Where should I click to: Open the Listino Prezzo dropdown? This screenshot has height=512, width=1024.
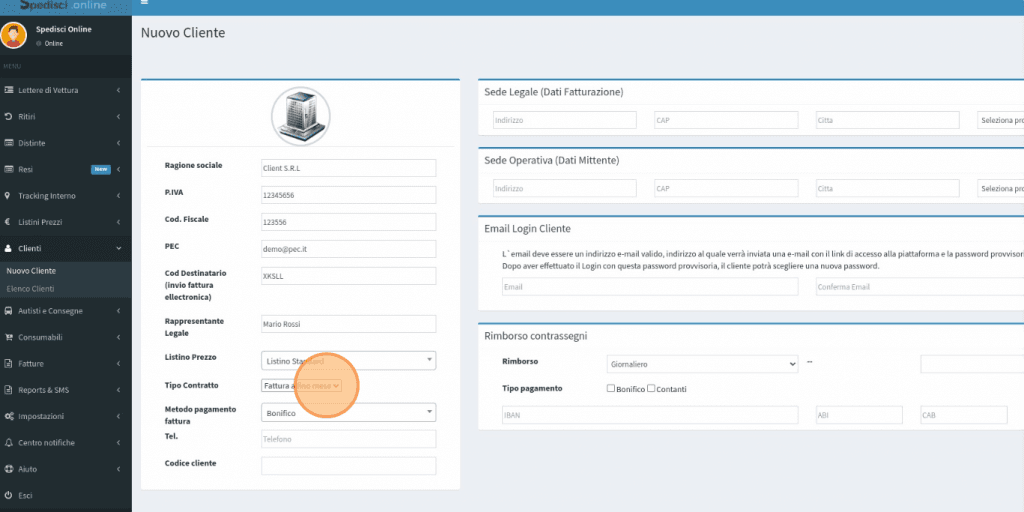(x=349, y=360)
